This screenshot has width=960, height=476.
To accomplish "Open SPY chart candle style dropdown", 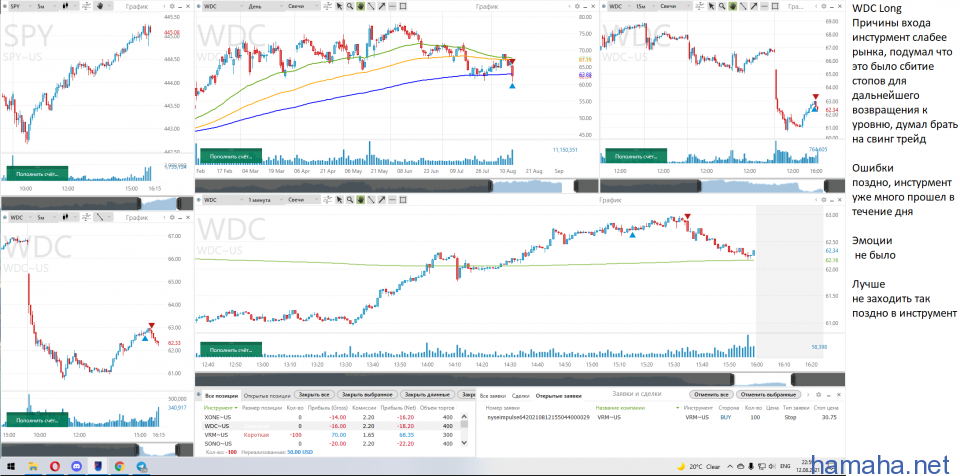I will [x=69, y=6].
